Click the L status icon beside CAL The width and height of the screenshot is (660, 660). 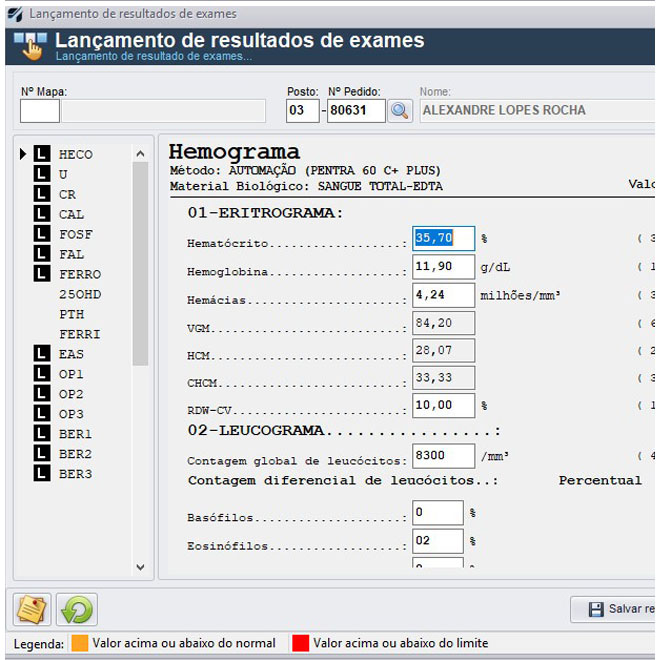coord(42,214)
